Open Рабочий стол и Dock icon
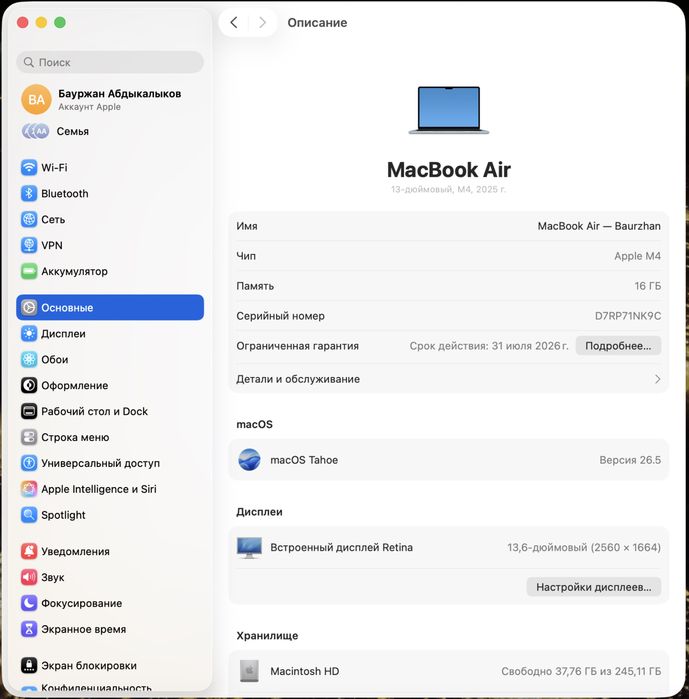689x699 pixels. tap(29, 411)
